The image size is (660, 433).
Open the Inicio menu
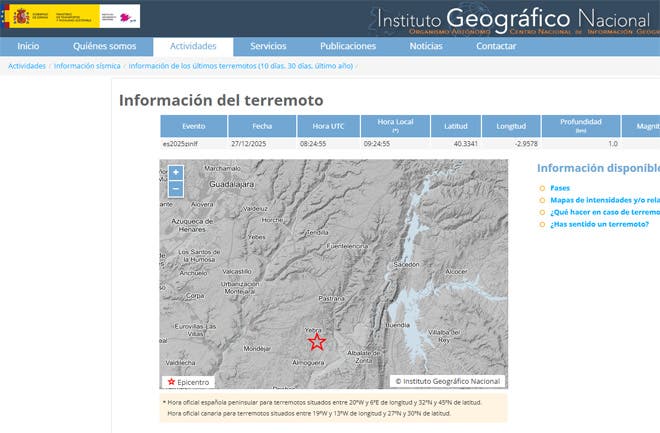[x=28, y=46]
